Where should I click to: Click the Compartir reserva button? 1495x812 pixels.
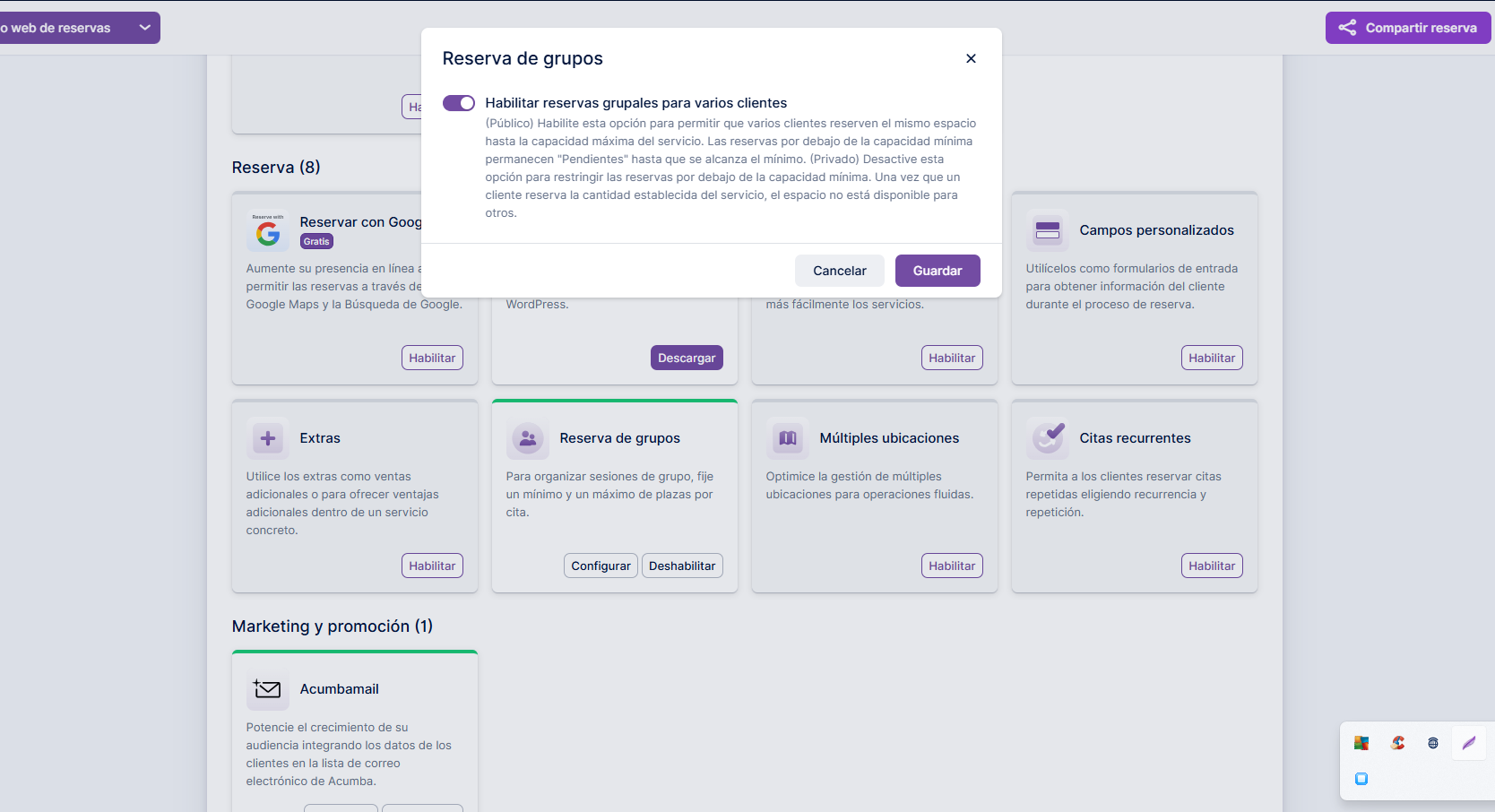(x=1407, y=28)
